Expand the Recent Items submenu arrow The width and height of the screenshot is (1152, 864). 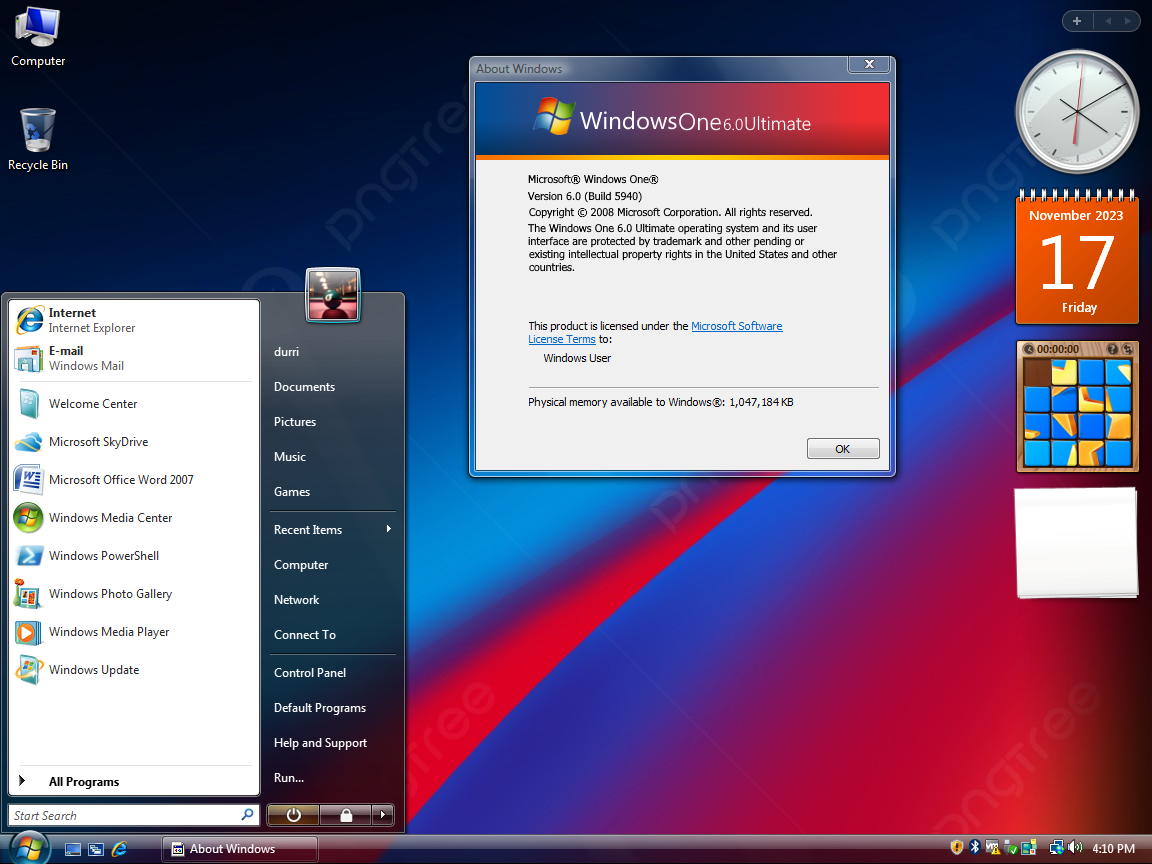pyautogui.click(x=389, y=529)
